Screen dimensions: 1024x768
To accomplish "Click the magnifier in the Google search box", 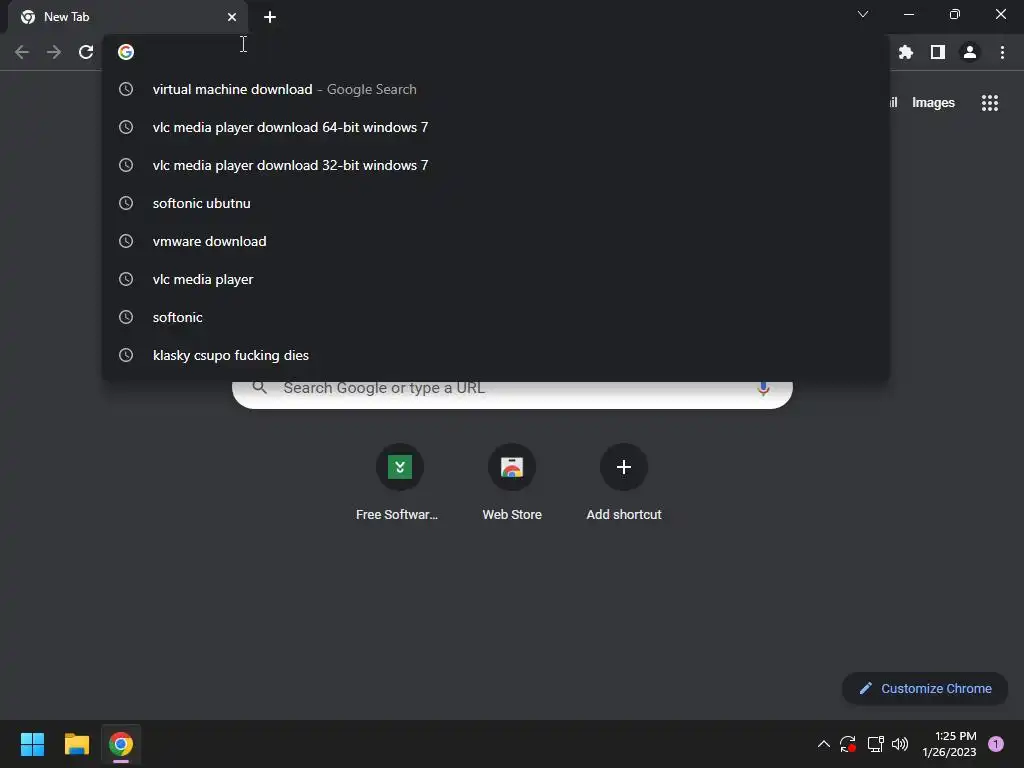I will coord(259,387).
